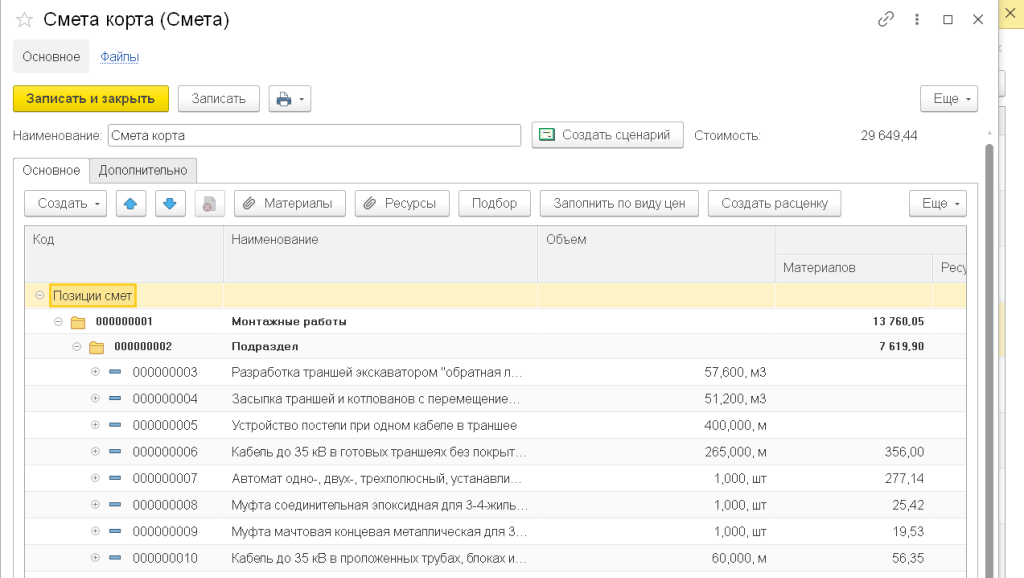The image size is (1024, 578).
Task: Open Ресурсы with paperclip icon
Action: 402,203
